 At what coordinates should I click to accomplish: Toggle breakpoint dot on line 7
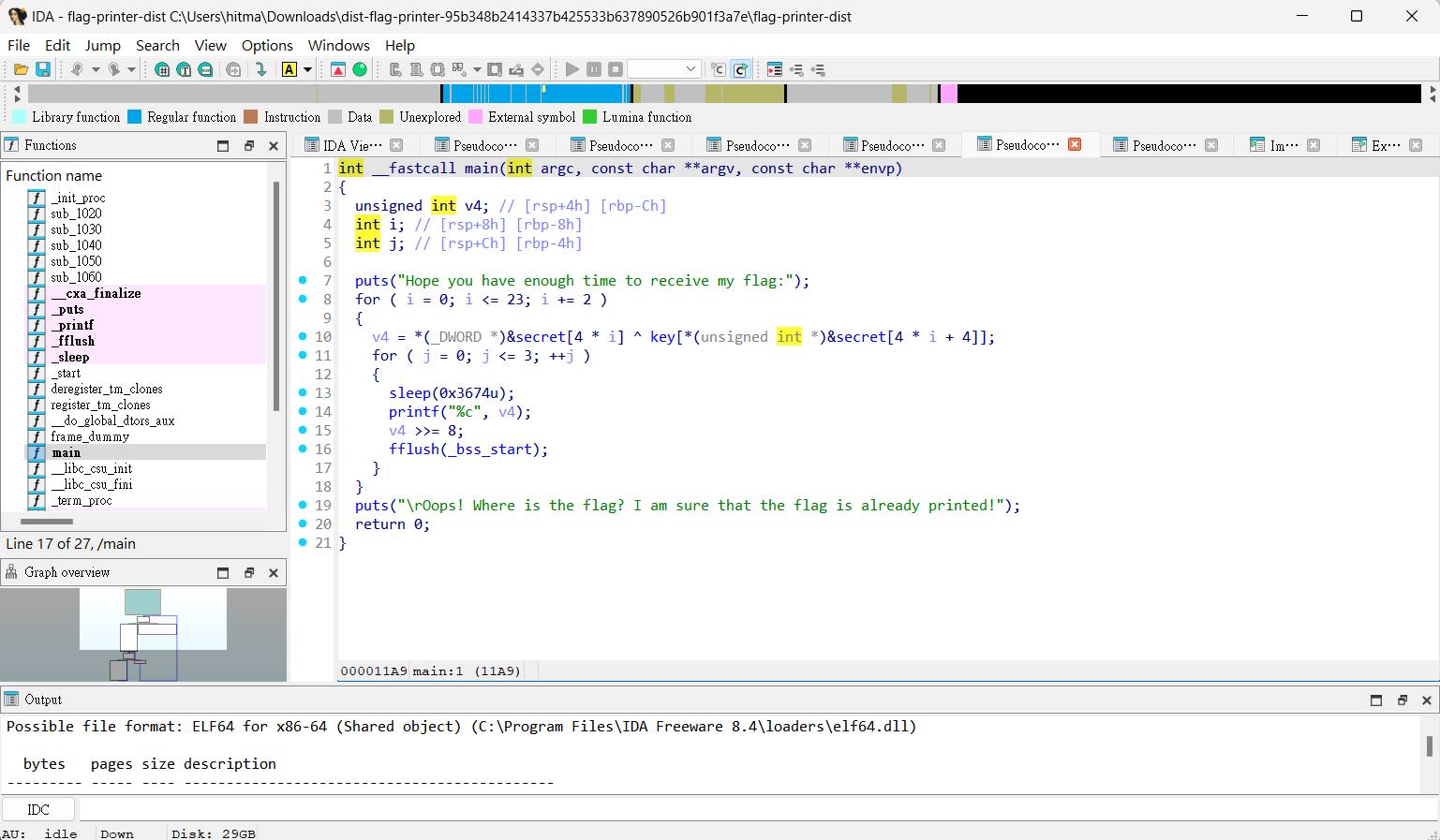point(303,280)
